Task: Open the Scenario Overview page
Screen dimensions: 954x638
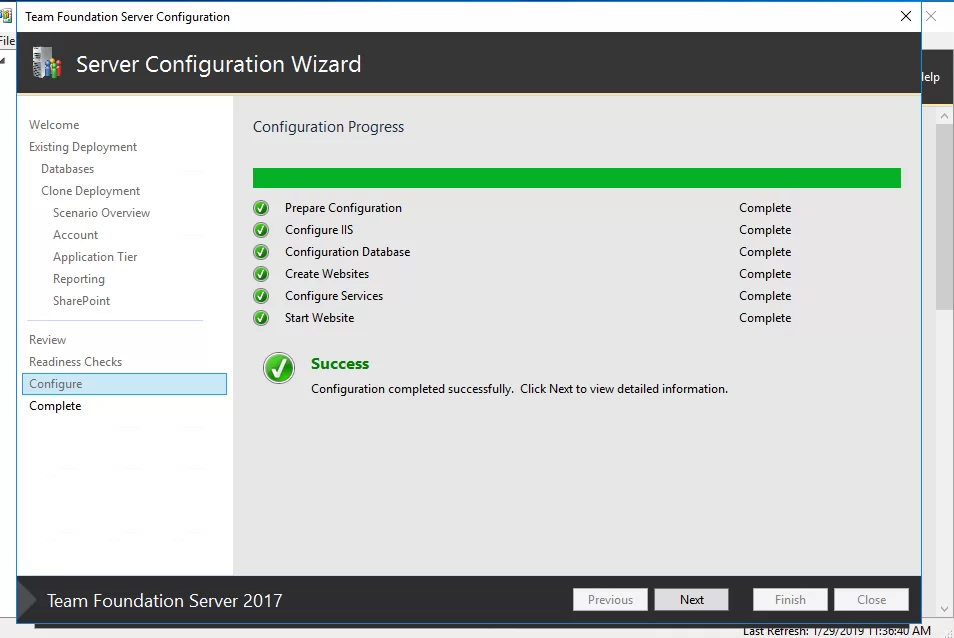Action: click(x=101, y=213)
